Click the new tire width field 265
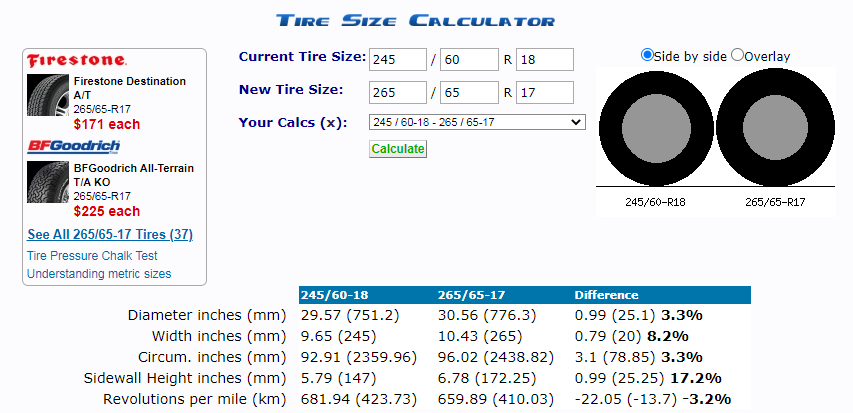Viewport: 853px width, 413px height. pos(397,93)
